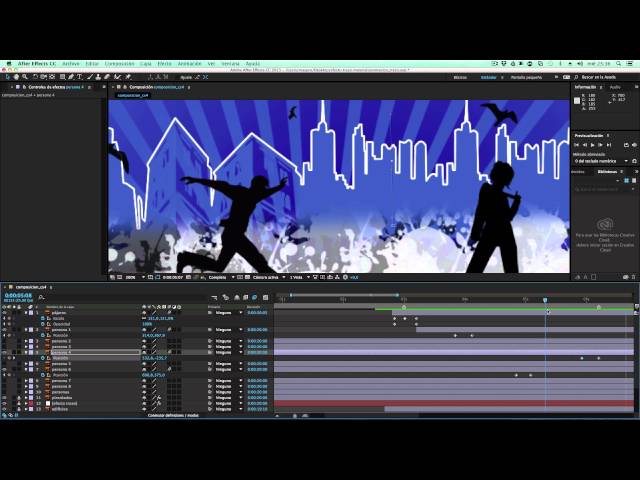Enable motion blur icon in timeline header
Screen dimensions: 640x480
pos(255,298)
